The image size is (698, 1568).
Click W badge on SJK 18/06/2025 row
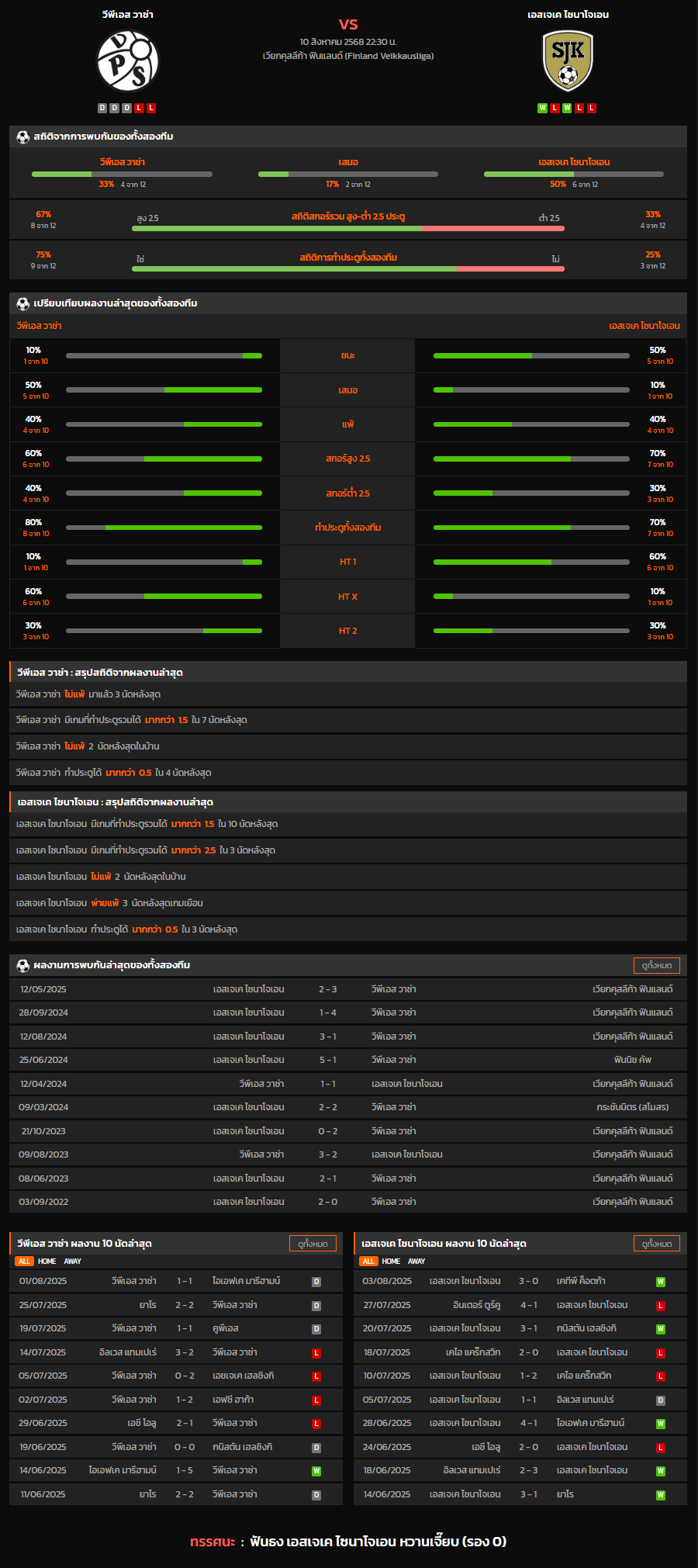coord(661,1471)
